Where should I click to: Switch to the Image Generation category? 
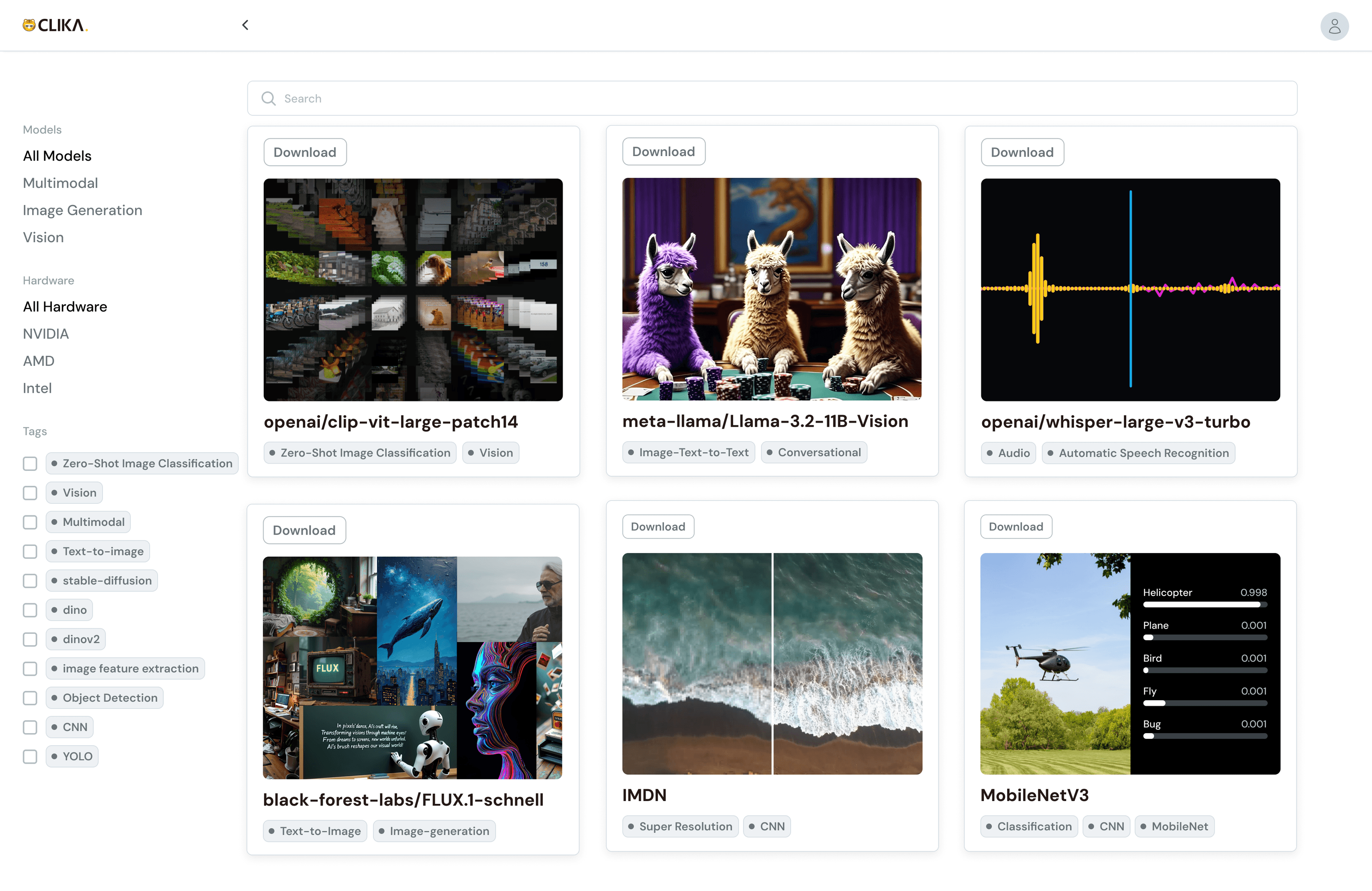82,210
